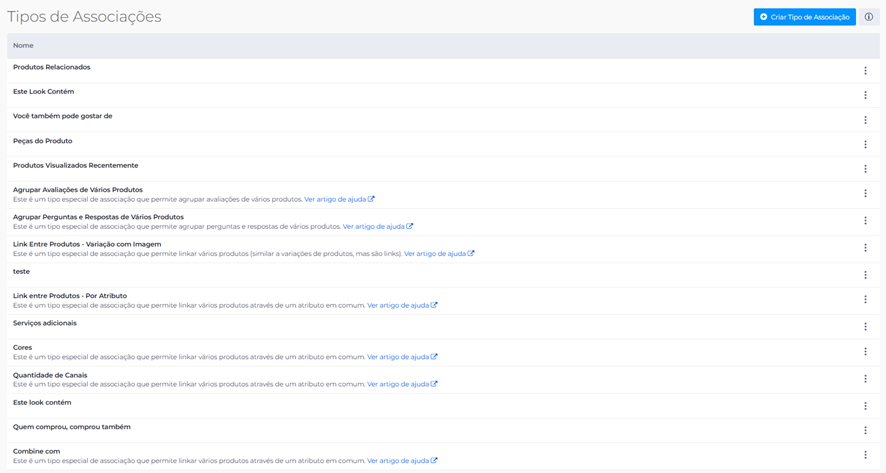Viewport: 886px width, 473px height.
Task: Select Combine com name text
Action: tap(37, 451)
